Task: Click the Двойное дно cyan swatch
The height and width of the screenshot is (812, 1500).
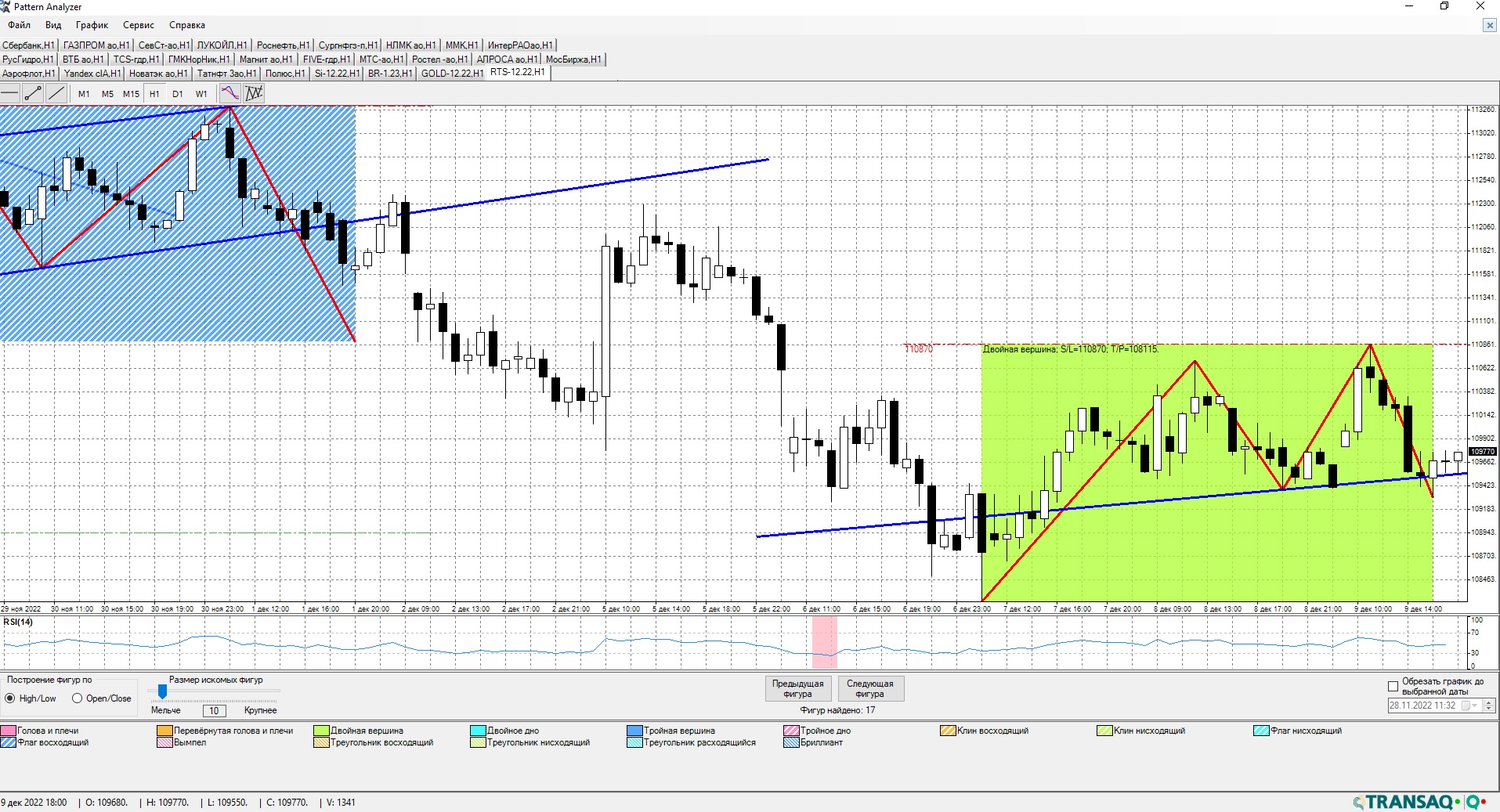Action: click(479, 731)
